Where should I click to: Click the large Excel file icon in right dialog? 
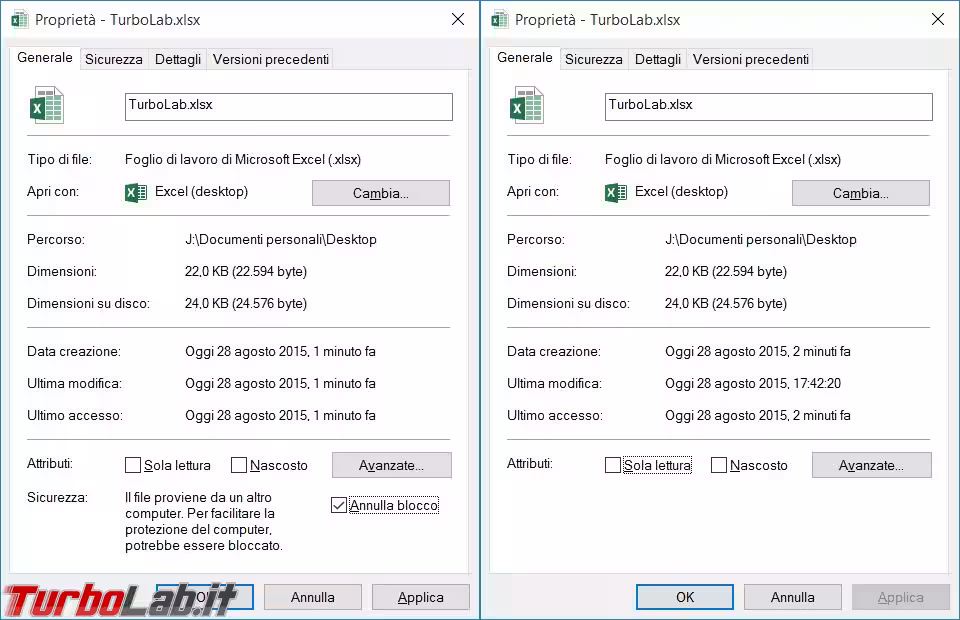tap(527, 105)
